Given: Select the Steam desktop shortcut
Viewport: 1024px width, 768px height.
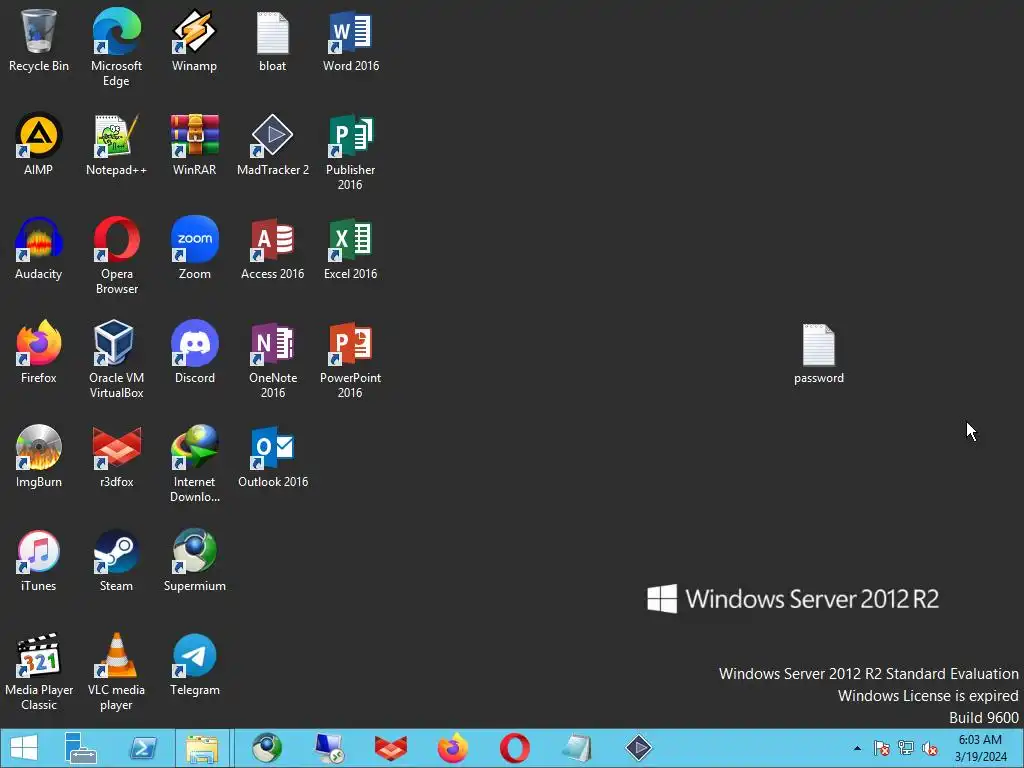Looking at the screenshot, I should 116,560.
